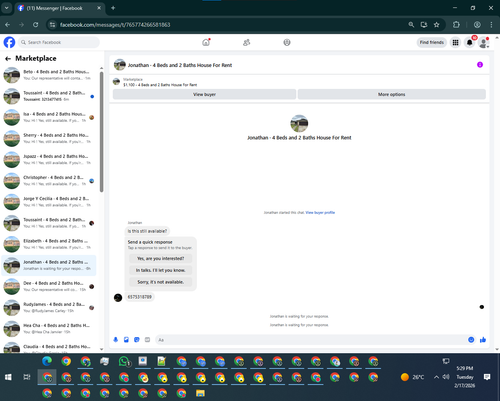Open the unread Toussaint chat with phone number
This screenshot has width=500, height=401.
(49, 96)
